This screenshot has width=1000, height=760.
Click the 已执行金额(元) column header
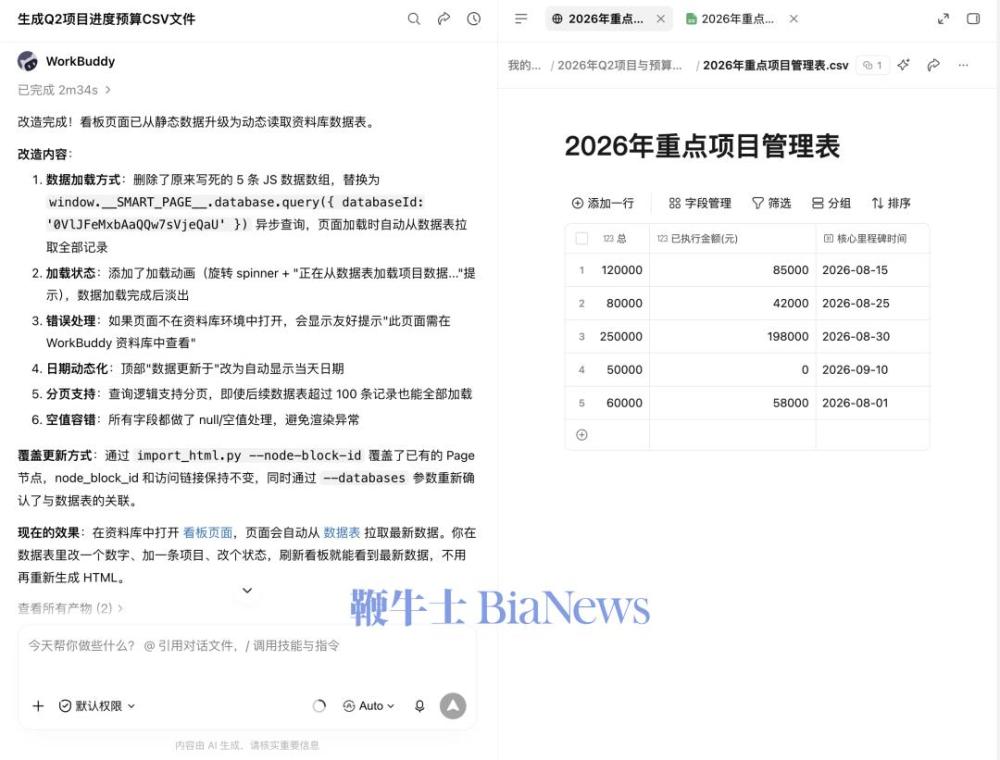pyautogui.click(x=732, y=238)
